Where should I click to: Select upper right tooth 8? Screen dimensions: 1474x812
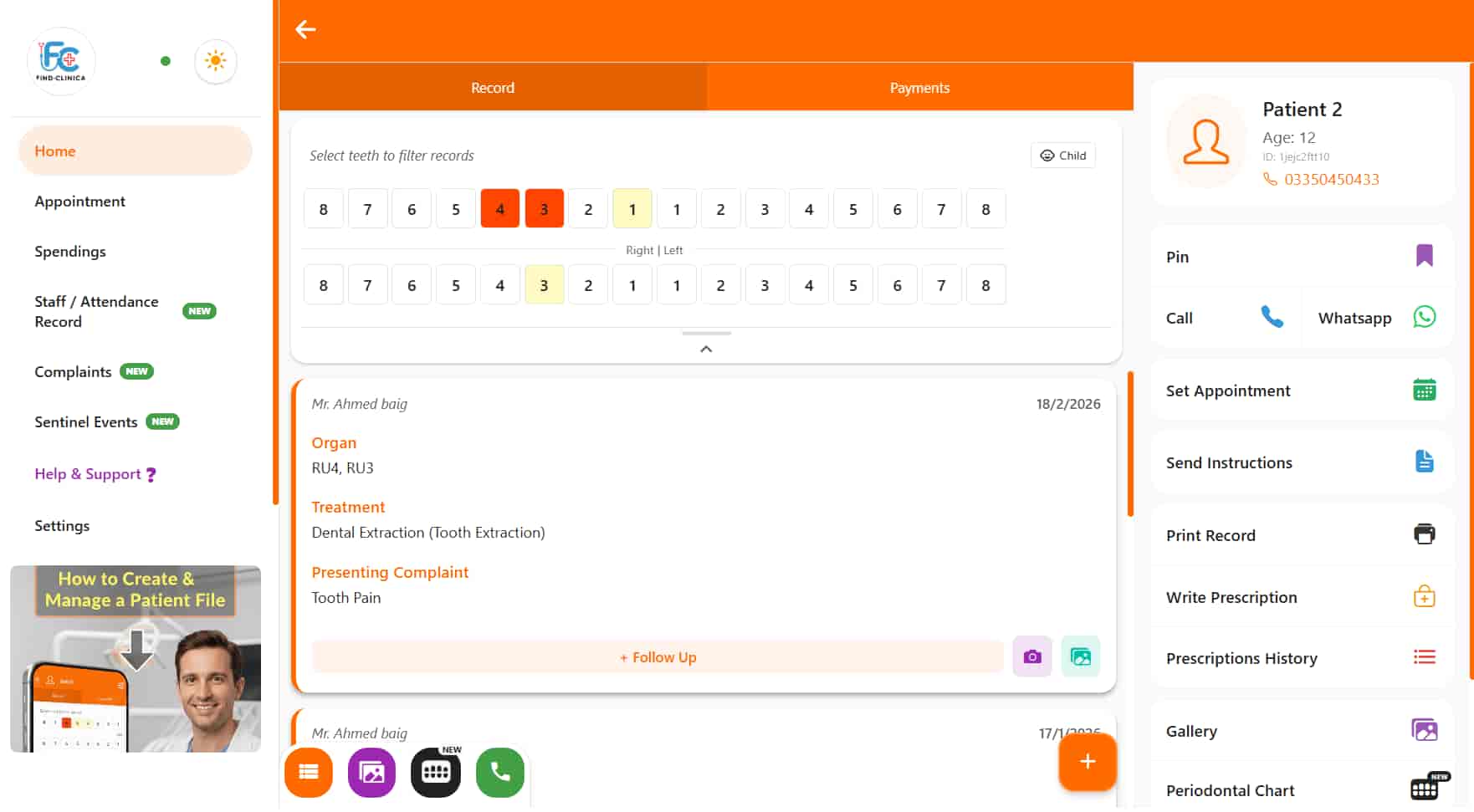[x=324, y=209]
